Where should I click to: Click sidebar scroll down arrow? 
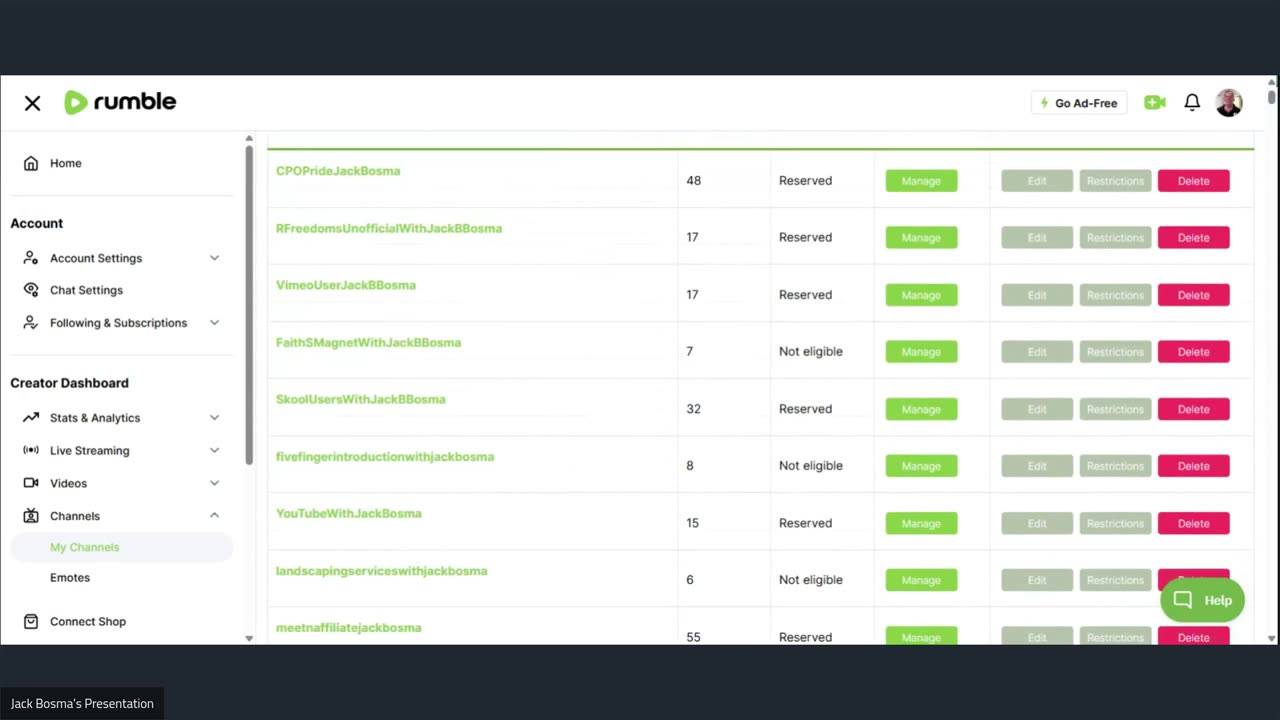tap(249, 638)
